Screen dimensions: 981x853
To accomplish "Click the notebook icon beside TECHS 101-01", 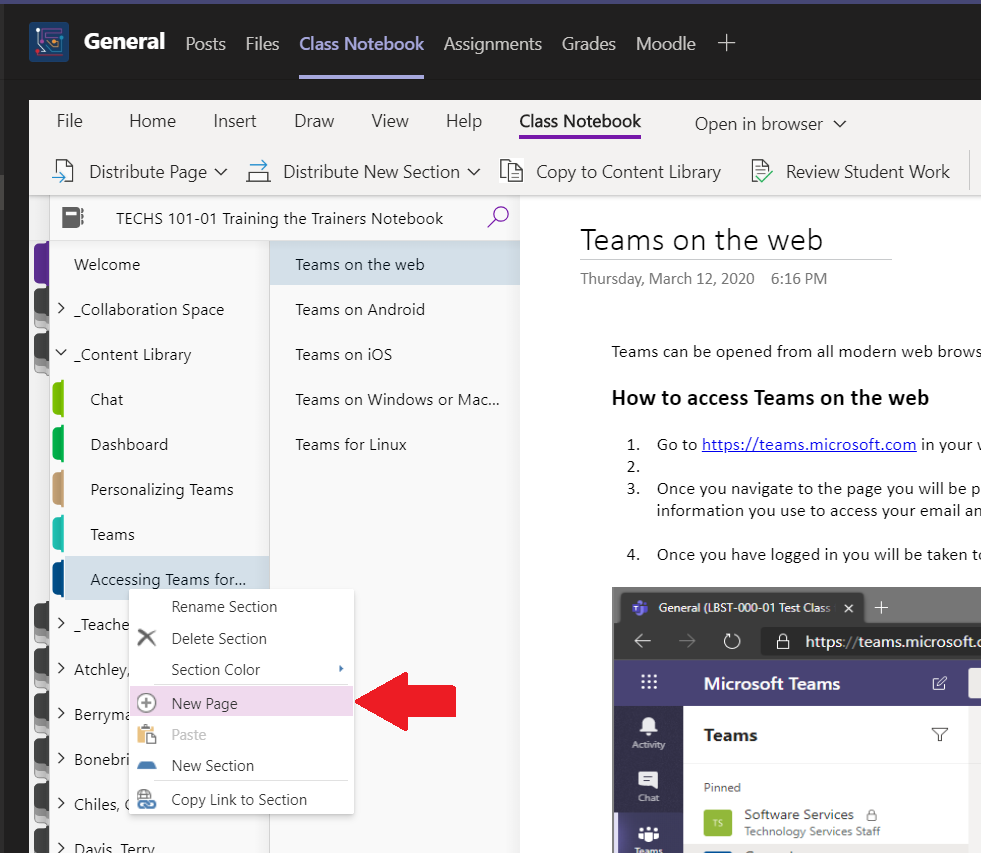I will [72, 218].
